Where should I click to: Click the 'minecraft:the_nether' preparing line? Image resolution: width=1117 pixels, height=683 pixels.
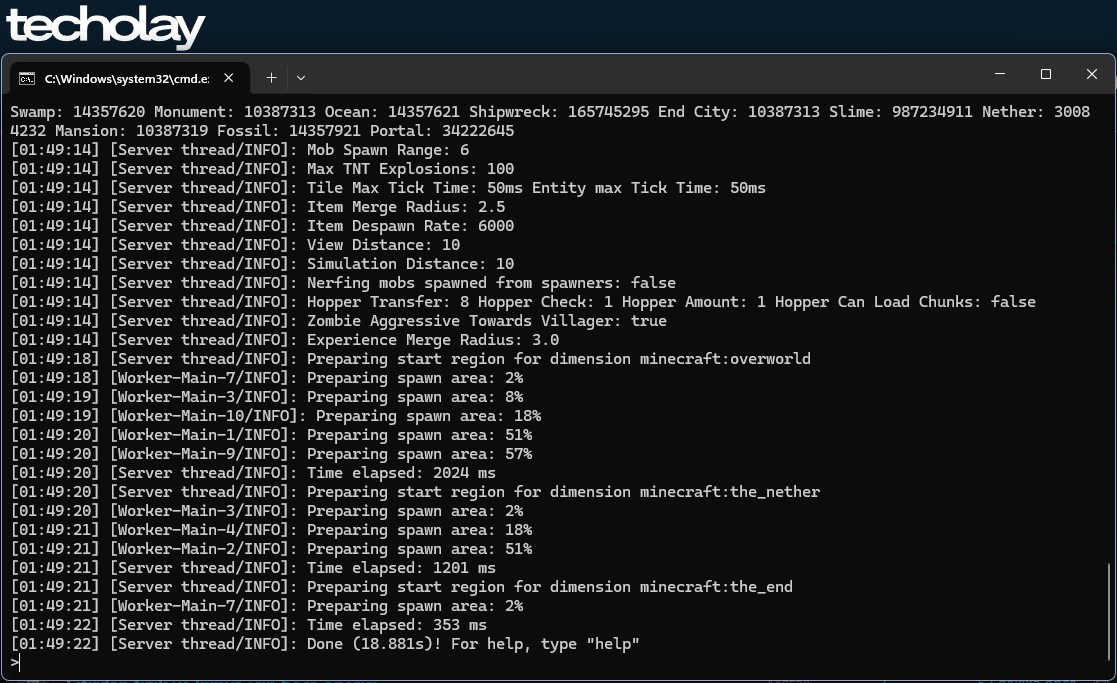(x=415, y=492)
